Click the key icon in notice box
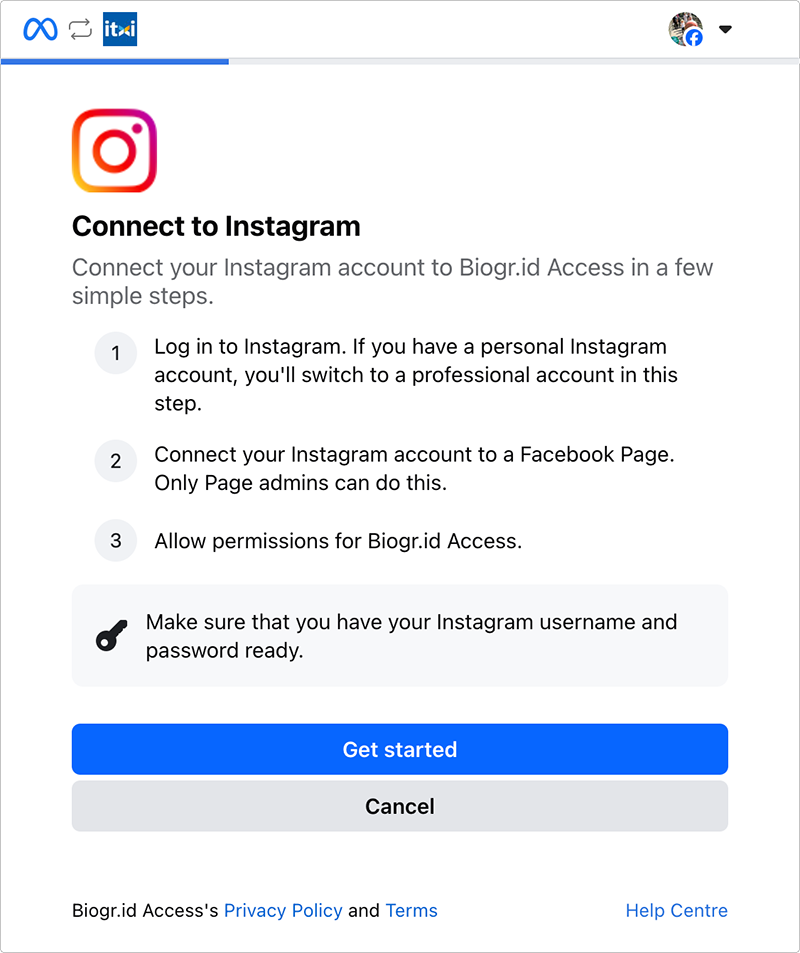Screen dimensions: 800x953 (111, 636)
